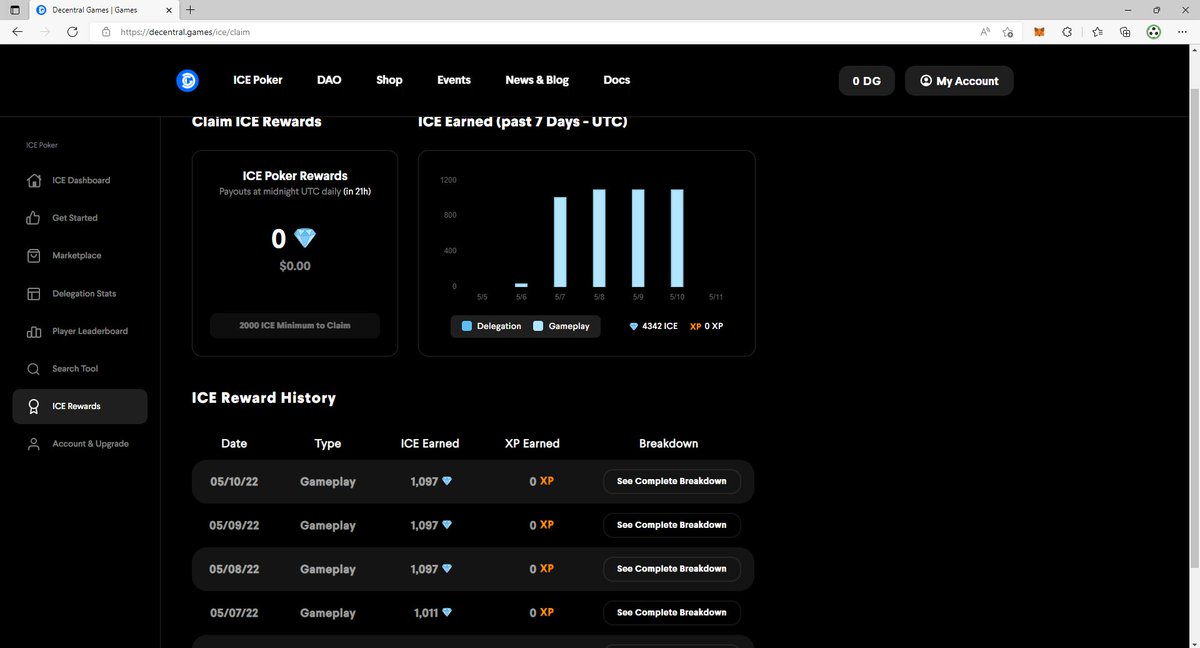
Task: Click the Search Tool magnifier icon
Action: 33,369
